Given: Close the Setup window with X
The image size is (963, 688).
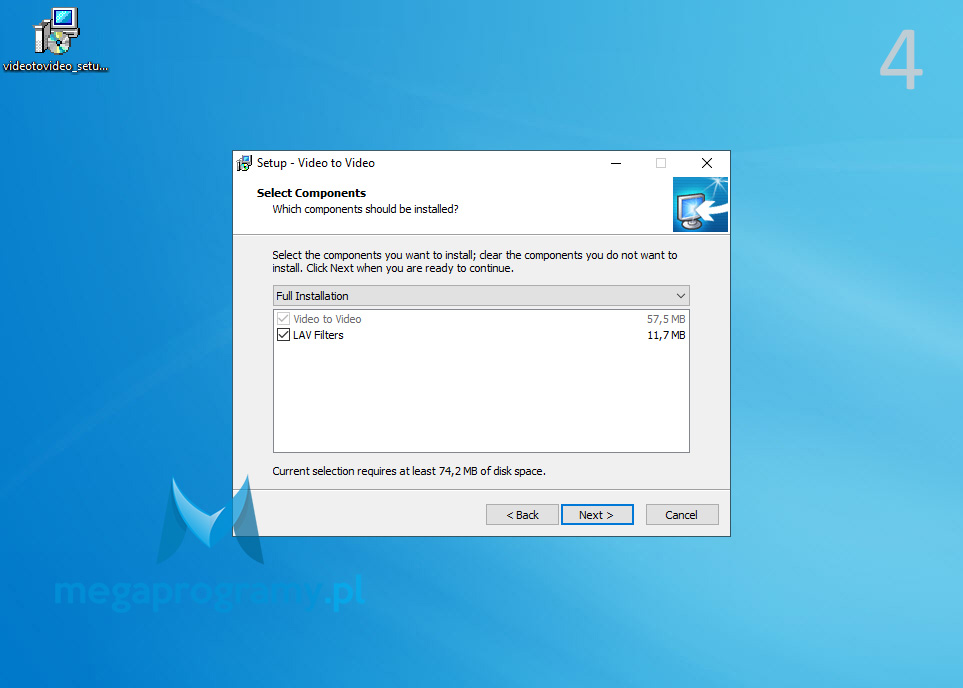Looking at the screenshot, I should click(706, 163).
